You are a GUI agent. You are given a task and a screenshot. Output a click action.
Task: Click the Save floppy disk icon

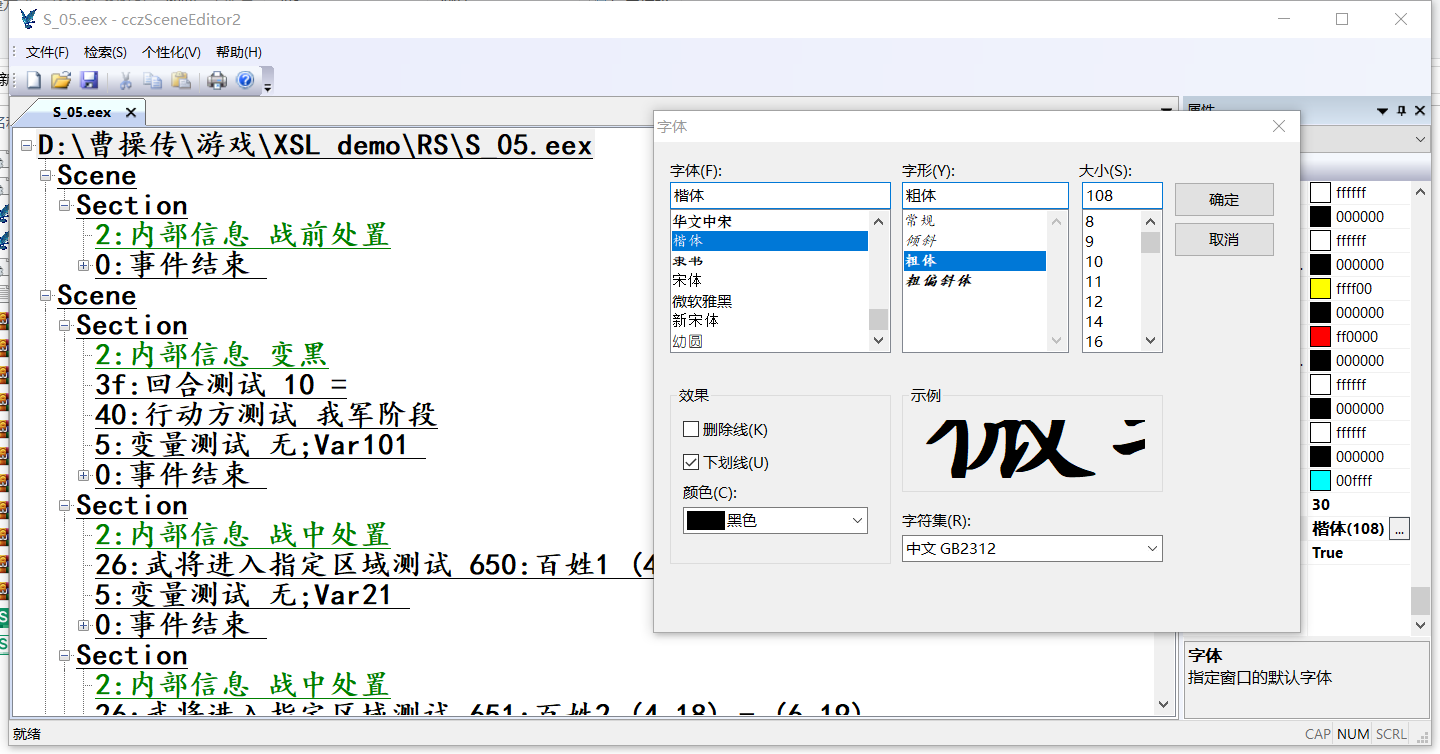coord(89,81)
